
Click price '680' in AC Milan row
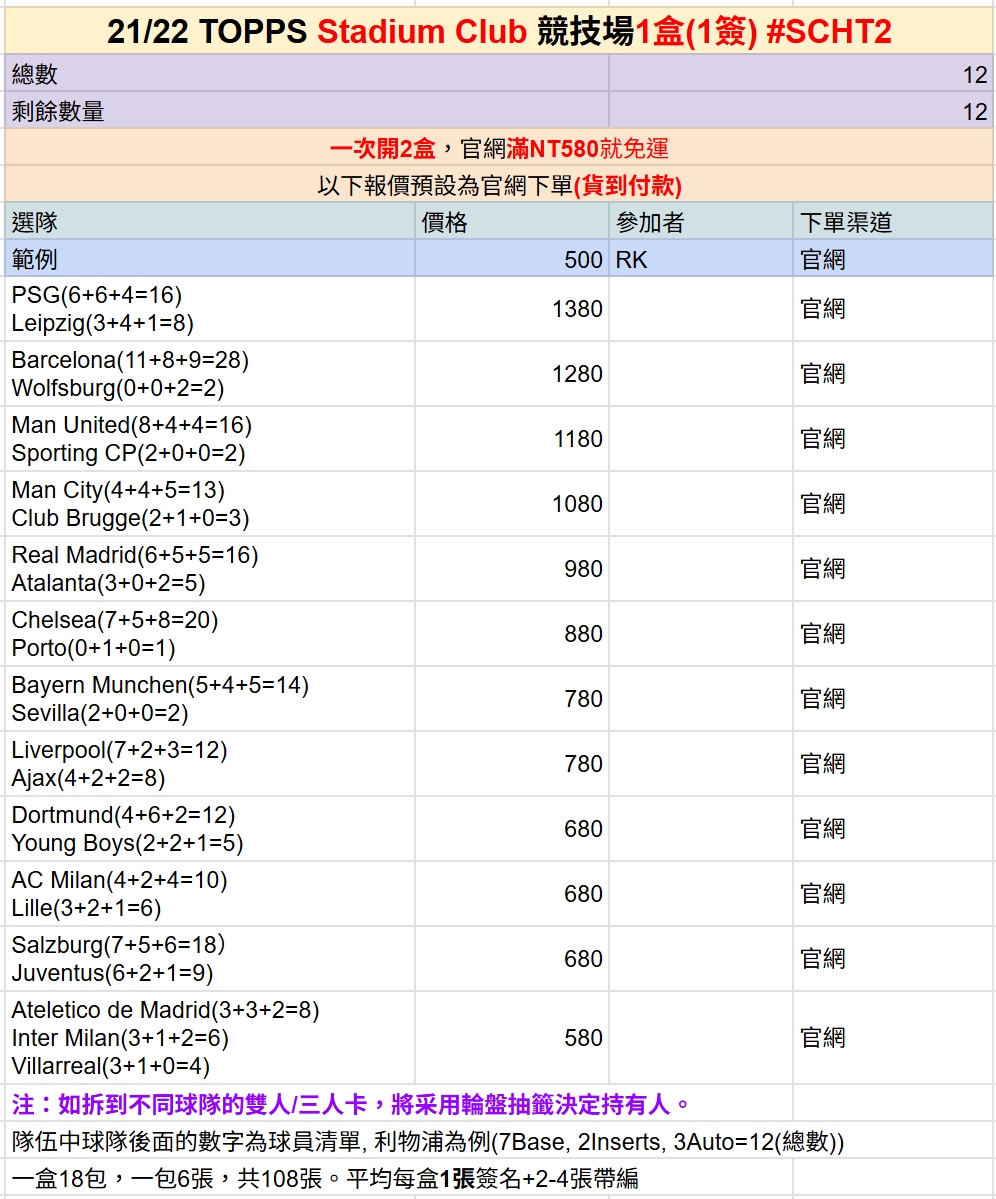click(x=511, y=894)
